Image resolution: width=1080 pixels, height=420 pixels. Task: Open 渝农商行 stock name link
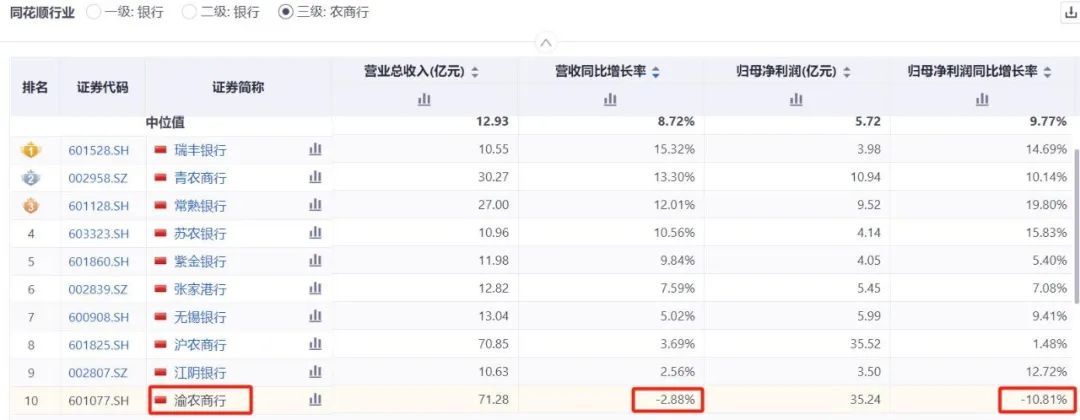click(200, 401)
